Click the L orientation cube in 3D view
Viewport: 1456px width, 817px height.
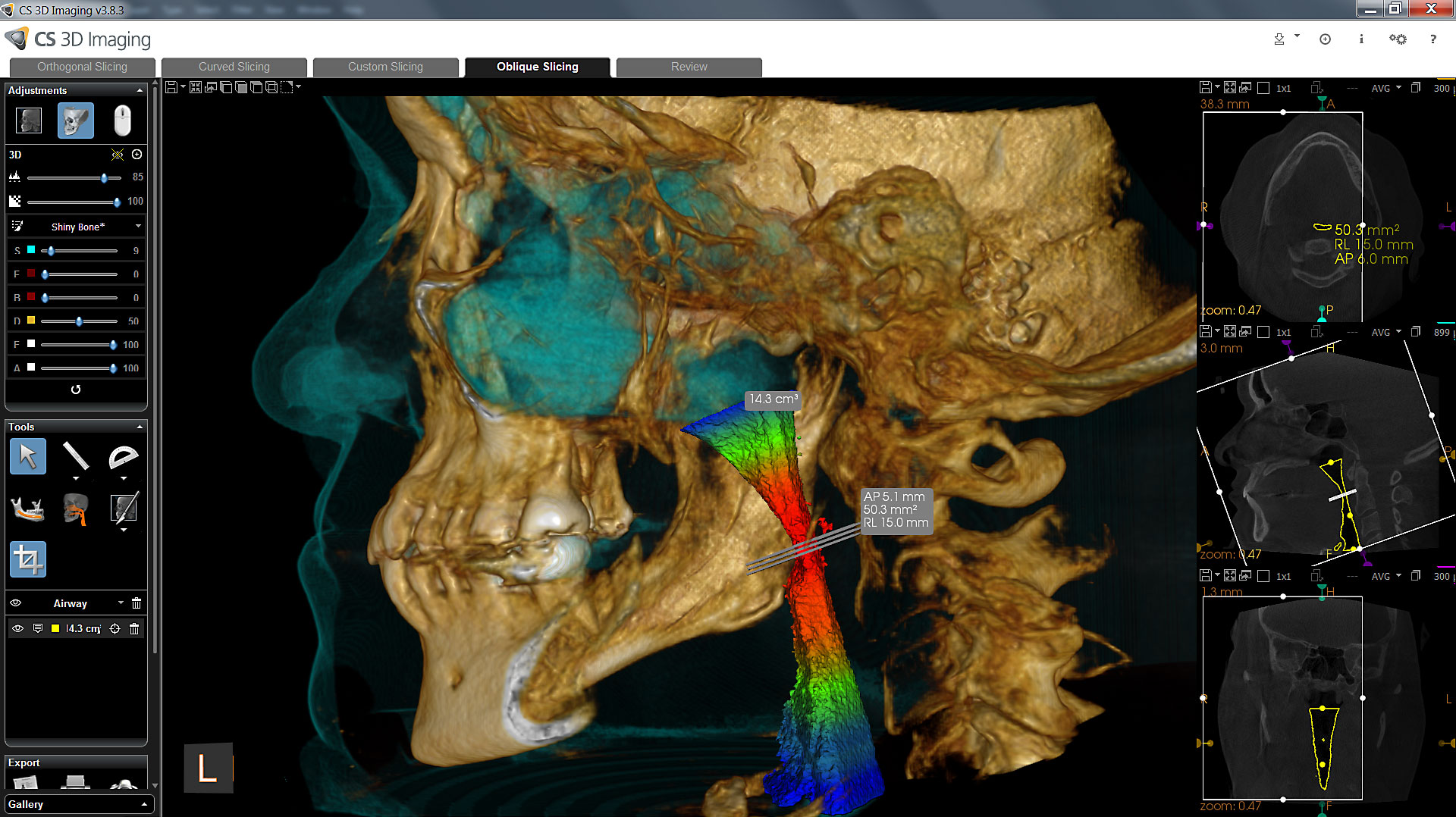coord(208,768)
